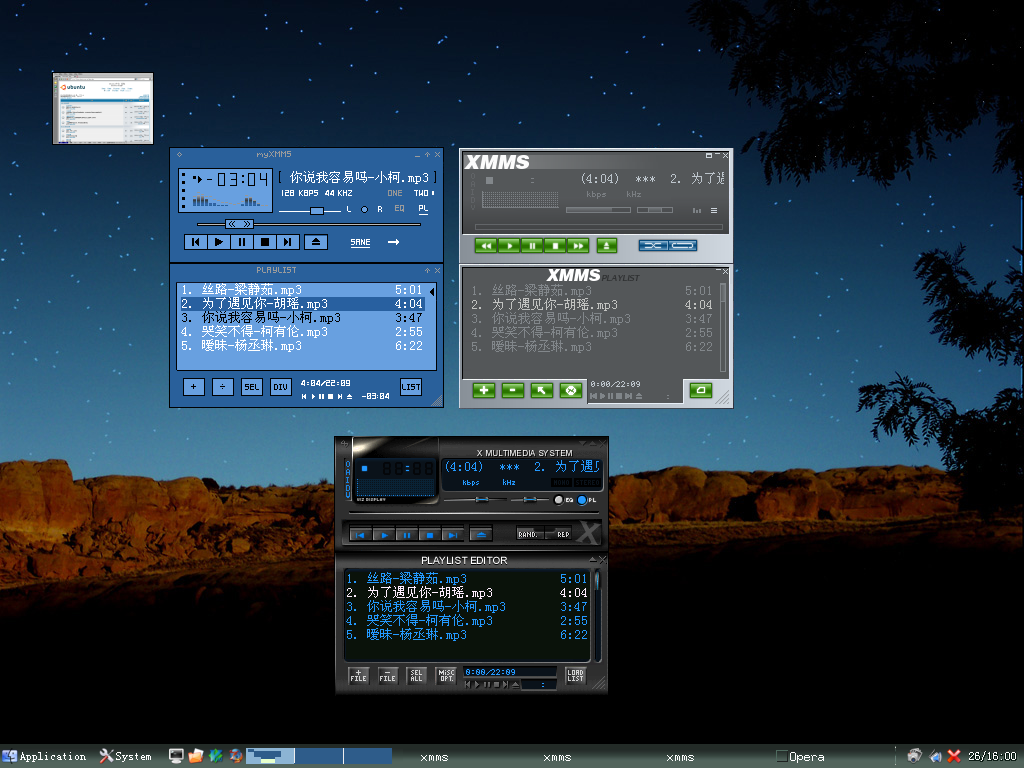Click eject button in blue myXMMS player
Image resolution: width=1024 pixels, height=768 pixels.
click(x=316, y=242)
